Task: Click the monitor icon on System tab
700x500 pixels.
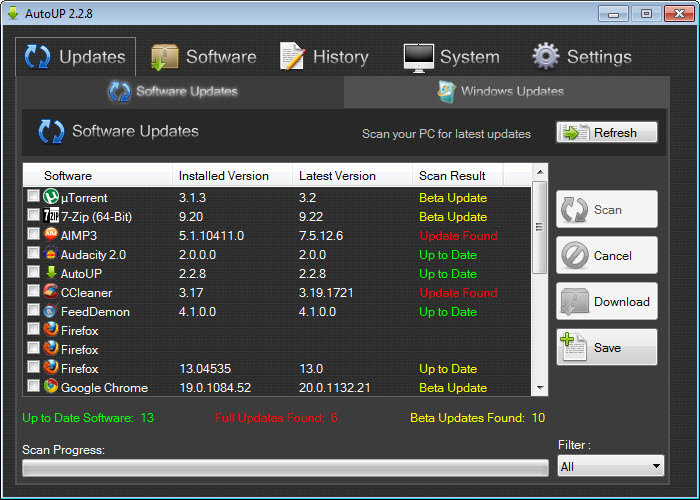Action: 418,58
